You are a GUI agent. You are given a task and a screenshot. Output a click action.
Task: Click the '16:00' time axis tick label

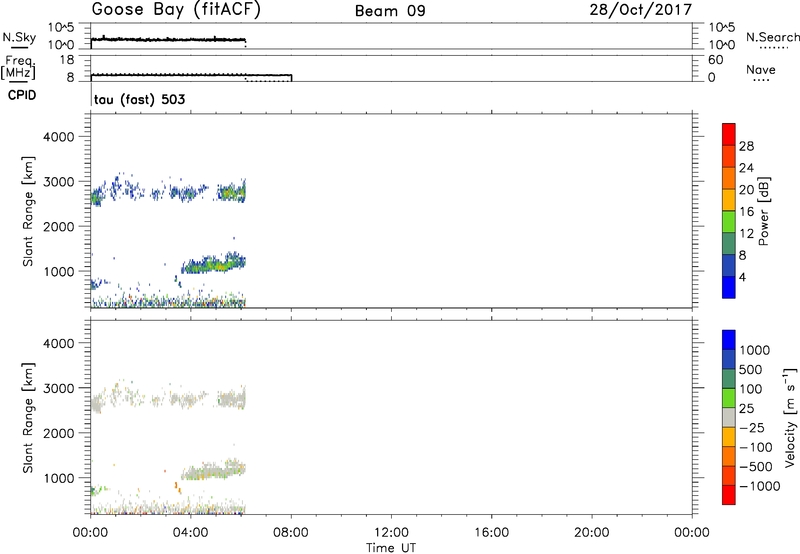click(x=491, y=533)
